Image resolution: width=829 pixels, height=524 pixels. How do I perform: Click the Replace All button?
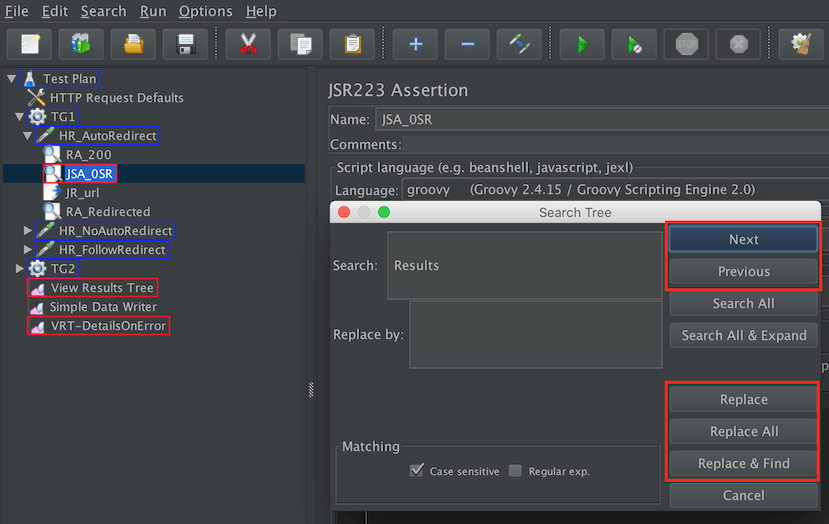[x=743, y=431]
